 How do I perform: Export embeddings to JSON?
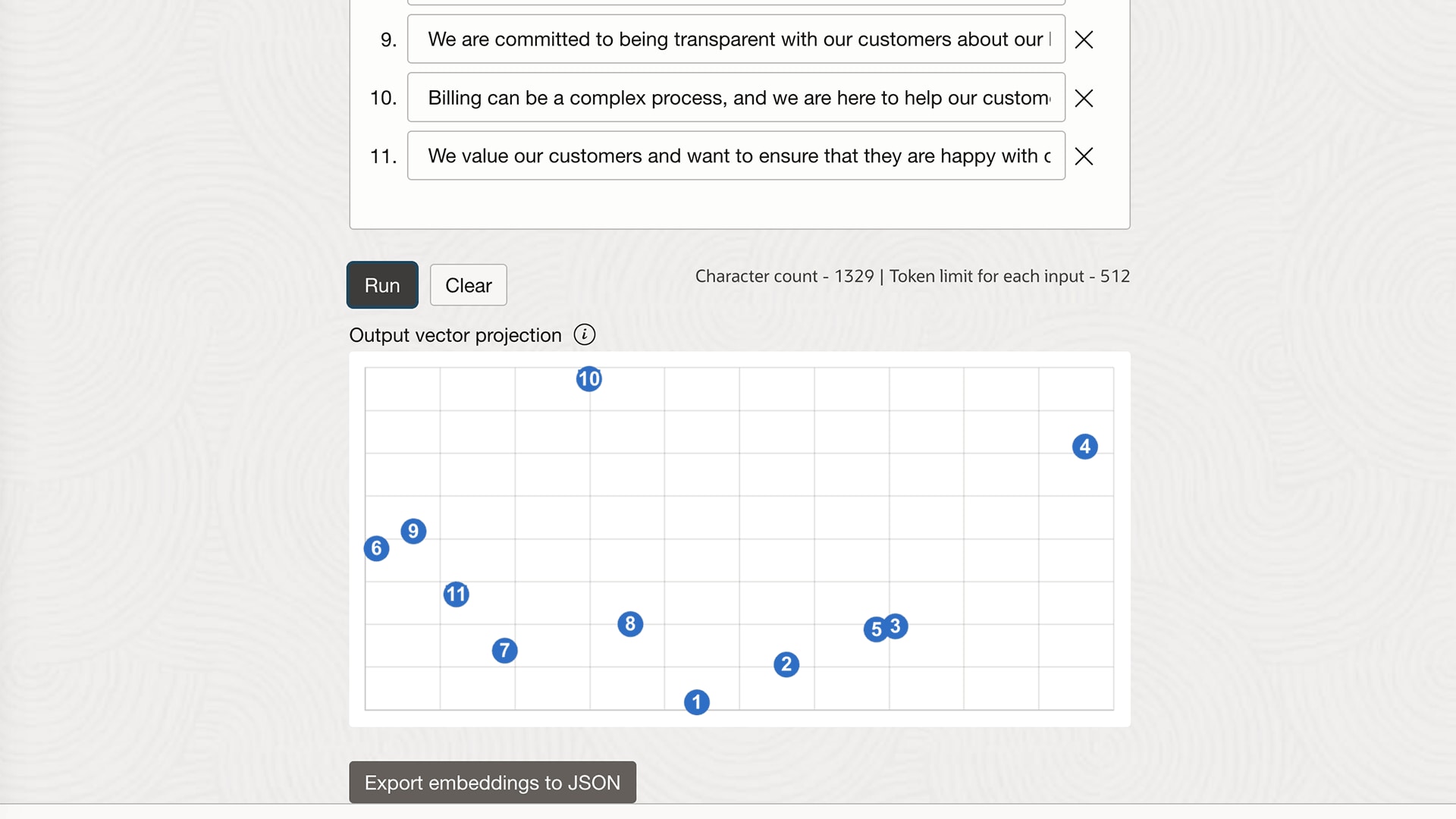pyautogui.click(x=492, y=782)
